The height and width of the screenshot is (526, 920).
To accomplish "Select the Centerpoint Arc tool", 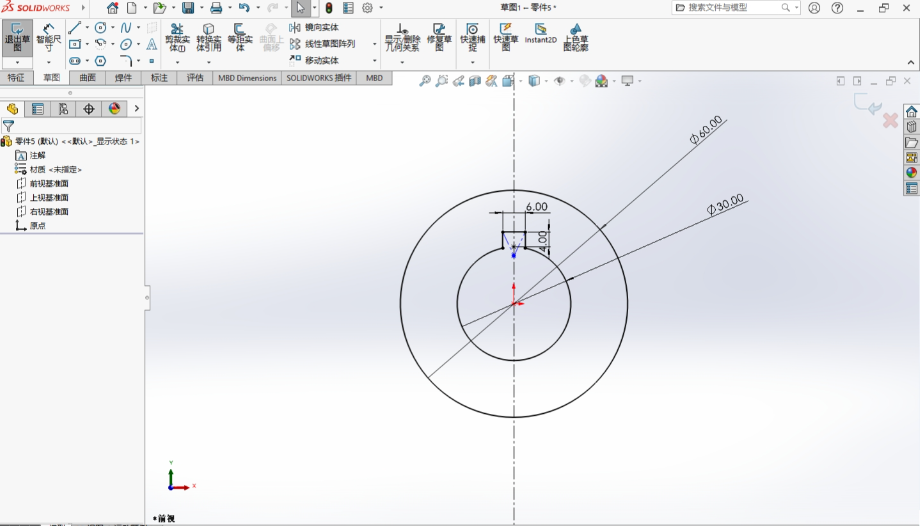I will click(100, 44).
